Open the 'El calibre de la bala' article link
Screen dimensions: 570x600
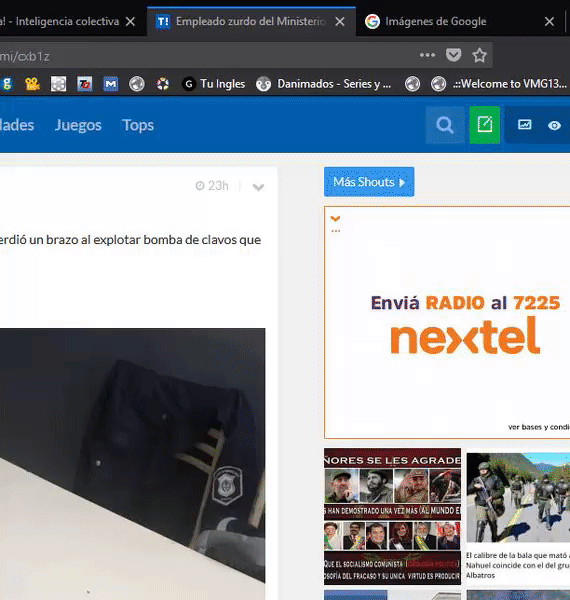pos(517,565)
